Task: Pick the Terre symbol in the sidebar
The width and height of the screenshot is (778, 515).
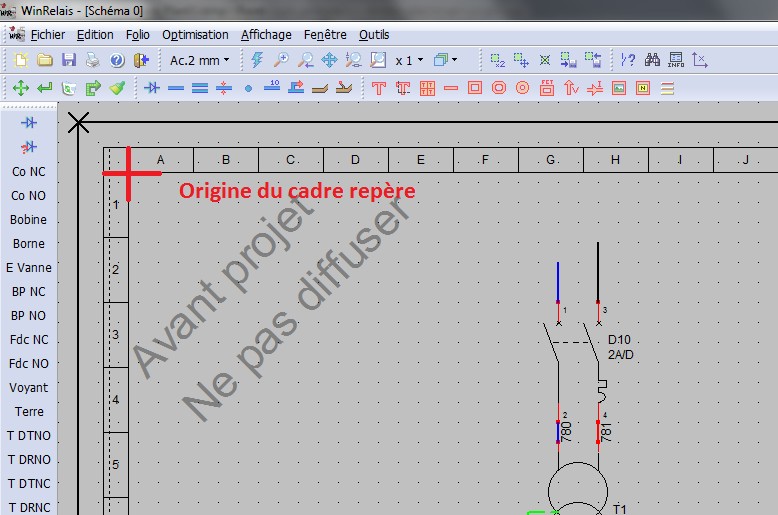Action: [x=29, y=412]
